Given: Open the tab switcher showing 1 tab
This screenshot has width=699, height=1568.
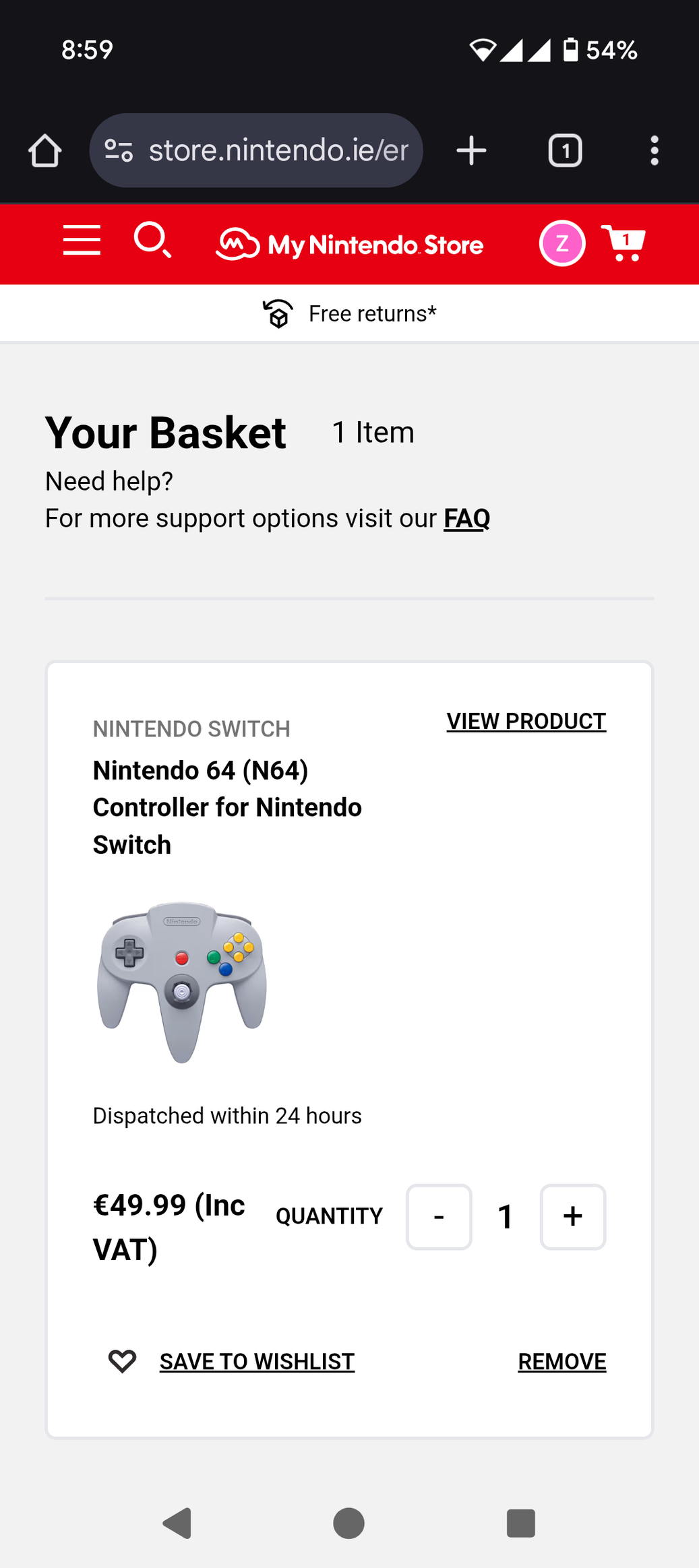Looking at the screenshot, I should [565, 150].
